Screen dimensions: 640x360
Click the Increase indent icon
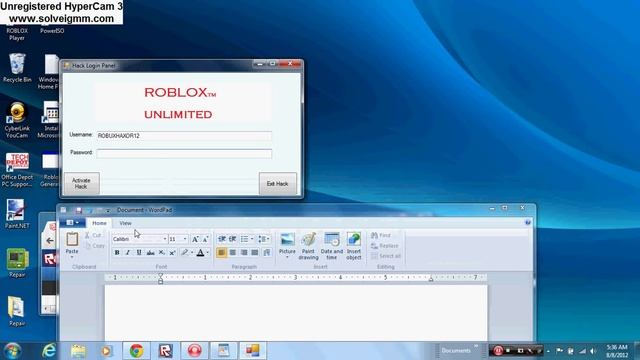tap(232, 239)
